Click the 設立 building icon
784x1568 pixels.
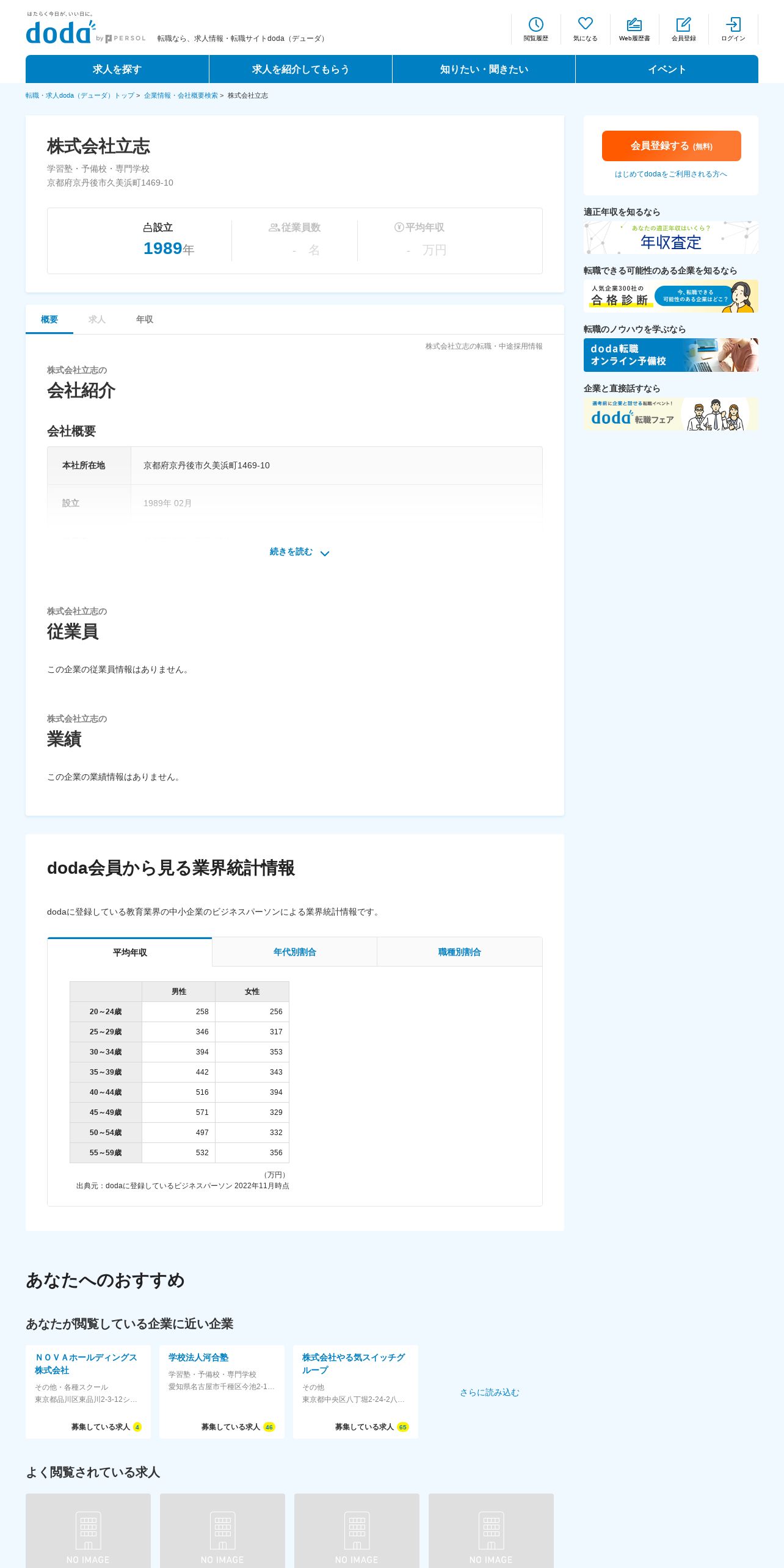[147, 228]
